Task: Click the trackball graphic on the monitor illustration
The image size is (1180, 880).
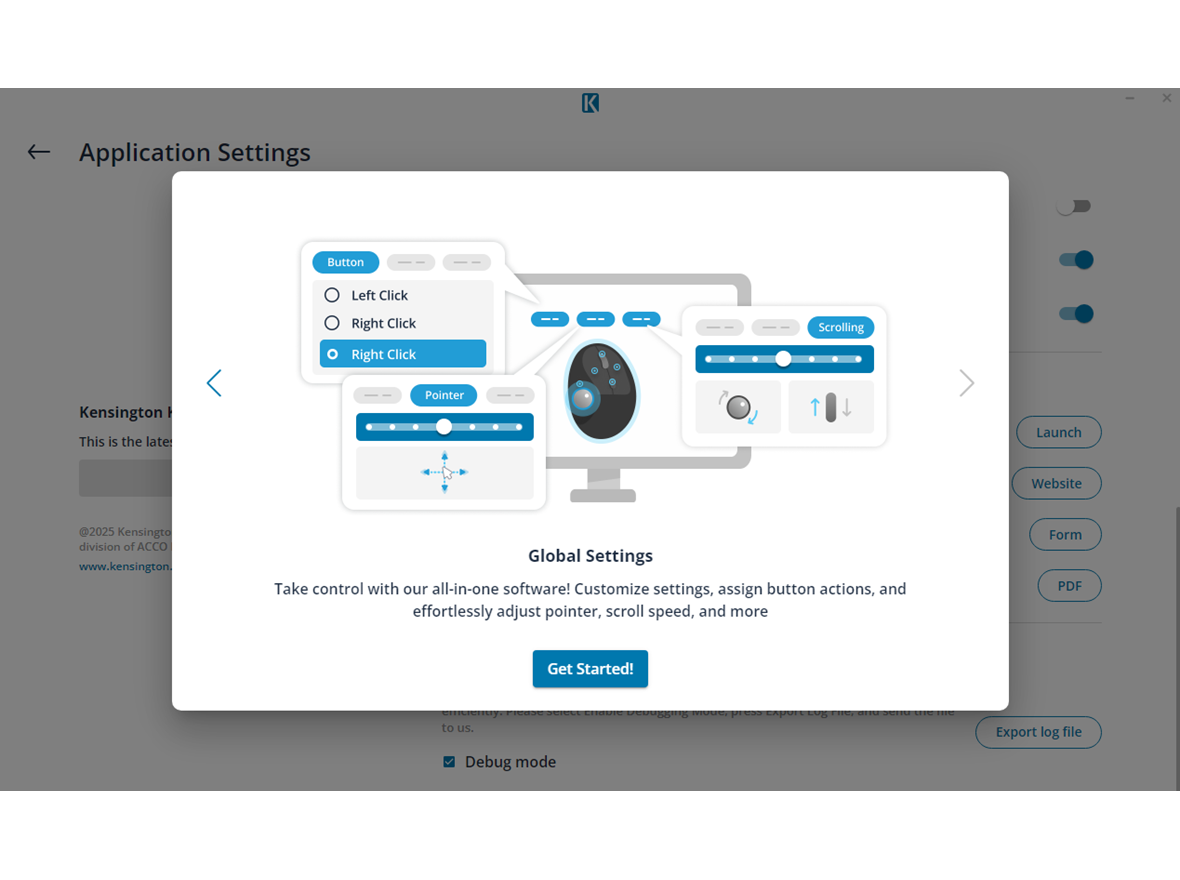Action: (x=601, y=393)
